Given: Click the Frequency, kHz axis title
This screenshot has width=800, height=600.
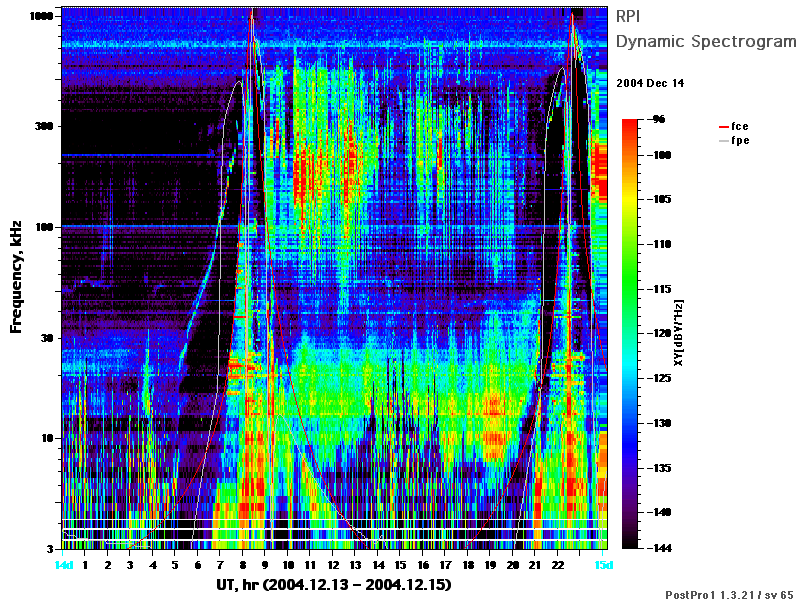Looking at the screenshot, I should (x=16, y=277).
